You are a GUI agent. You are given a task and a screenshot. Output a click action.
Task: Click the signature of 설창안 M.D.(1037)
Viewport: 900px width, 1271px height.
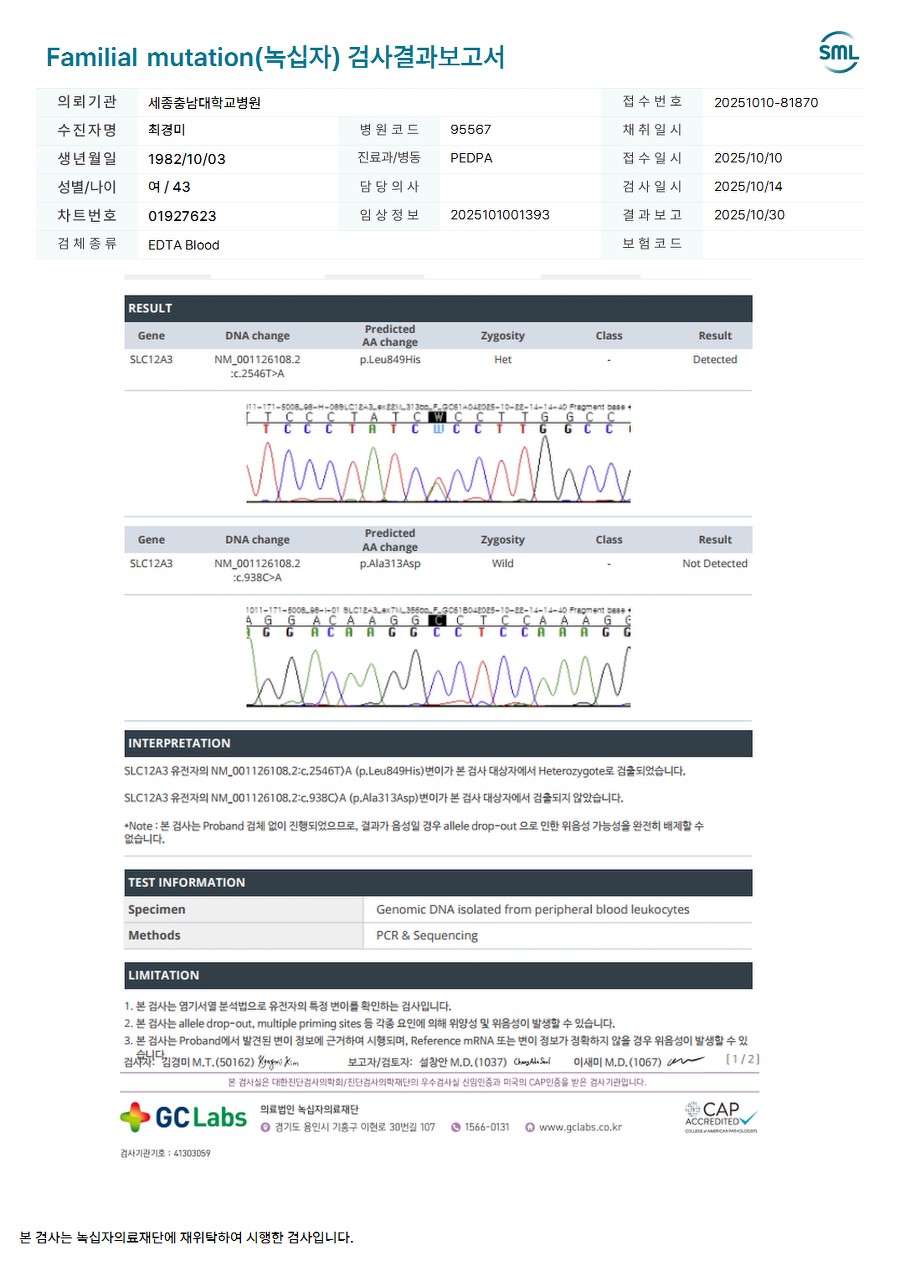(533, 1061)
